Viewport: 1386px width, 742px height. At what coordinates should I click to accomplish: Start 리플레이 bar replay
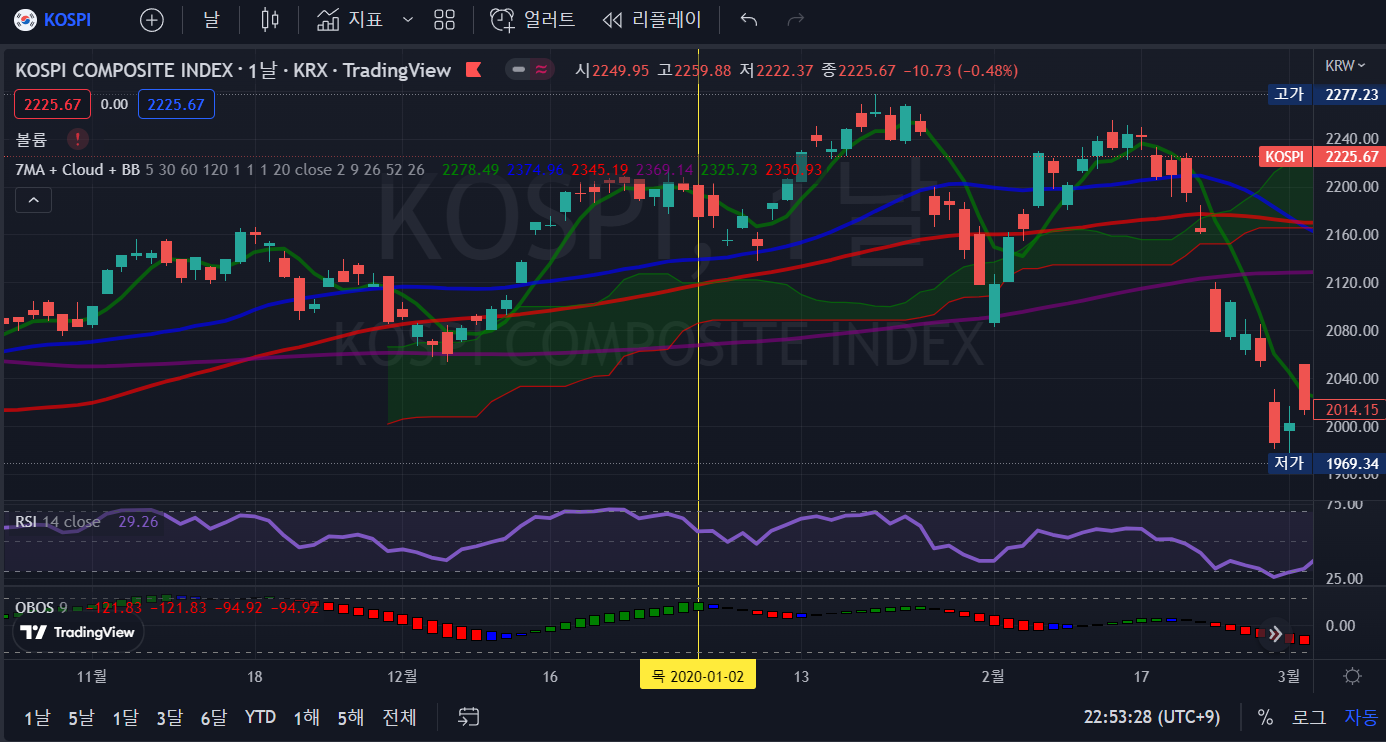pyautogui.click(x=652, y=20)
